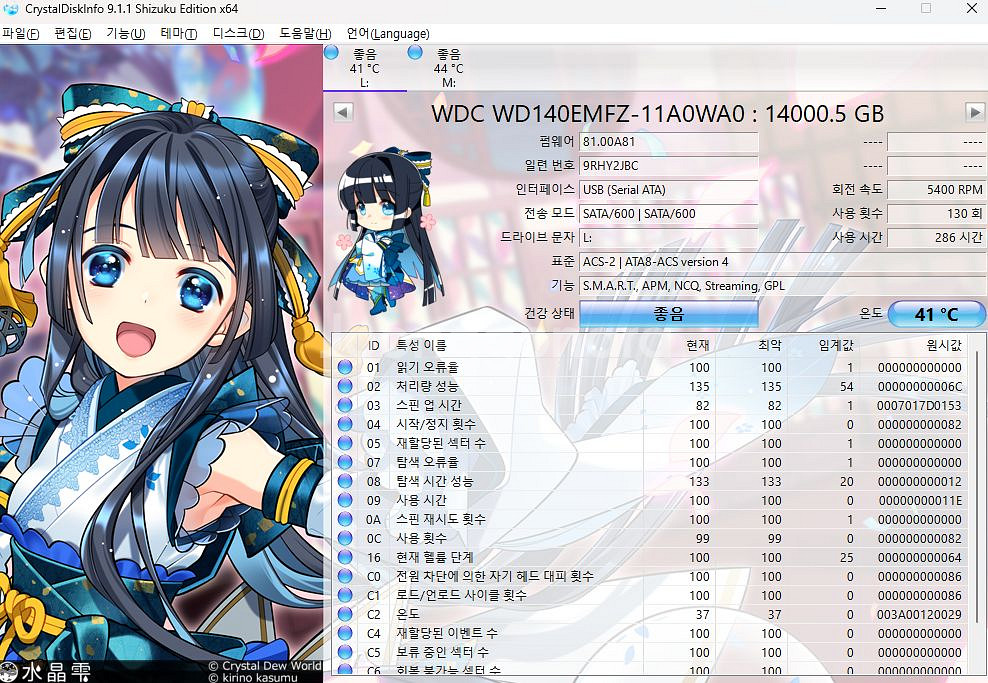Click the features field S.M.A.R.T., APM, NCQ
988x683 pixels.
tap(782, 285)
